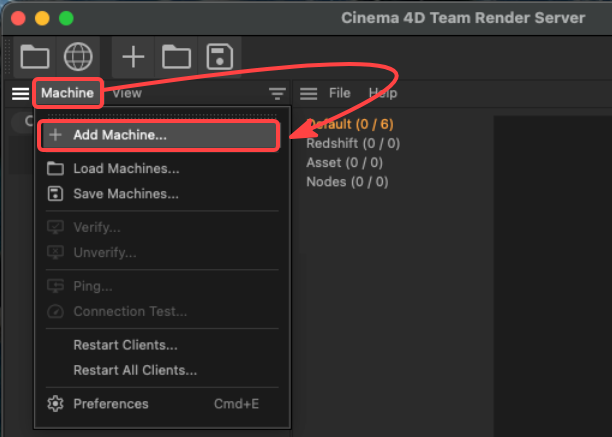
Task: Click the folder icon beside Load Machines
Action: (55, 169)
